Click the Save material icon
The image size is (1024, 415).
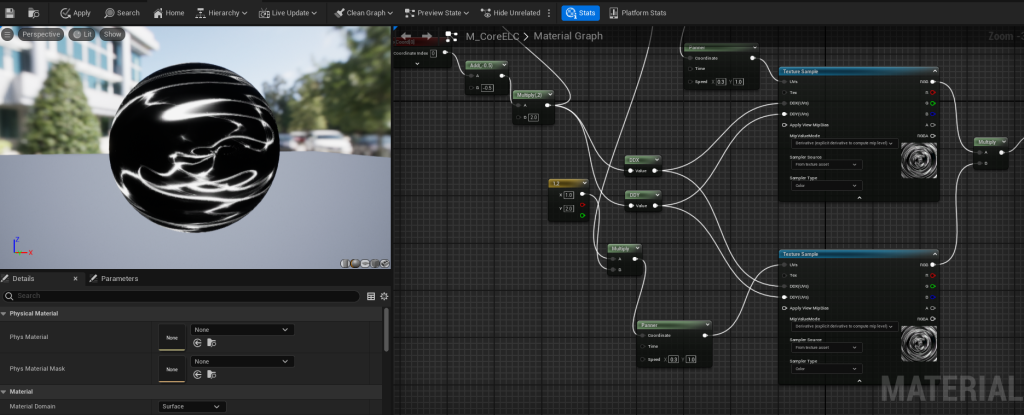[x=10, y=13]
